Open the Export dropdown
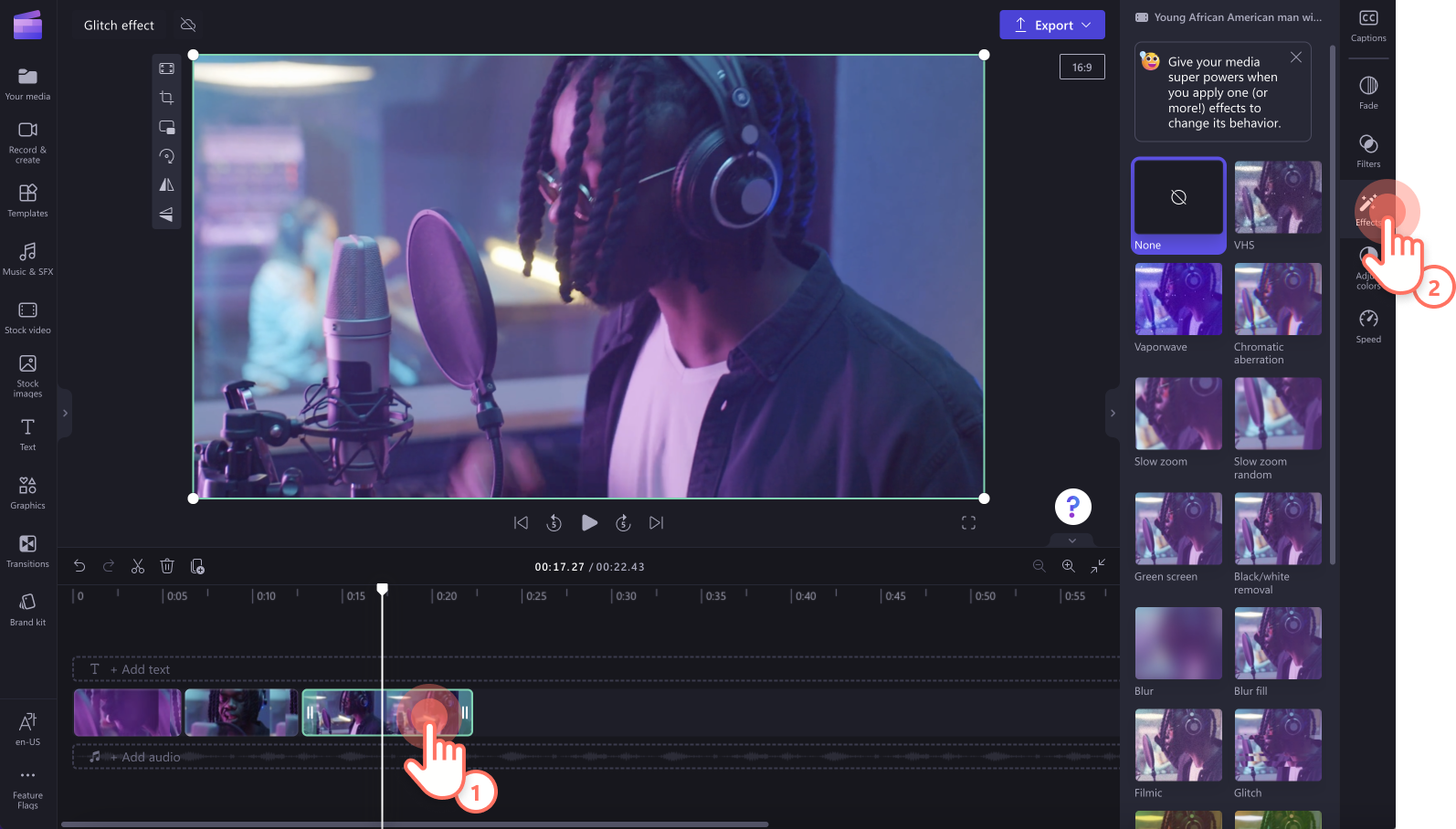Screen dimensions: 1456x829 coord(1052,25)
